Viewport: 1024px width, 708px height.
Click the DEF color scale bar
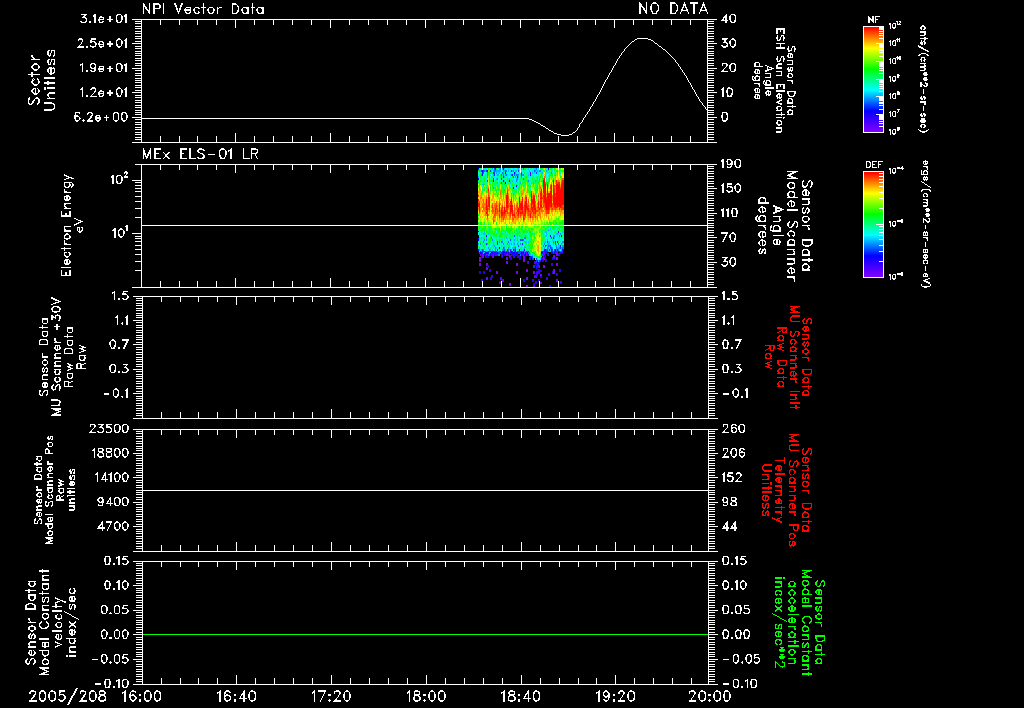873,224
